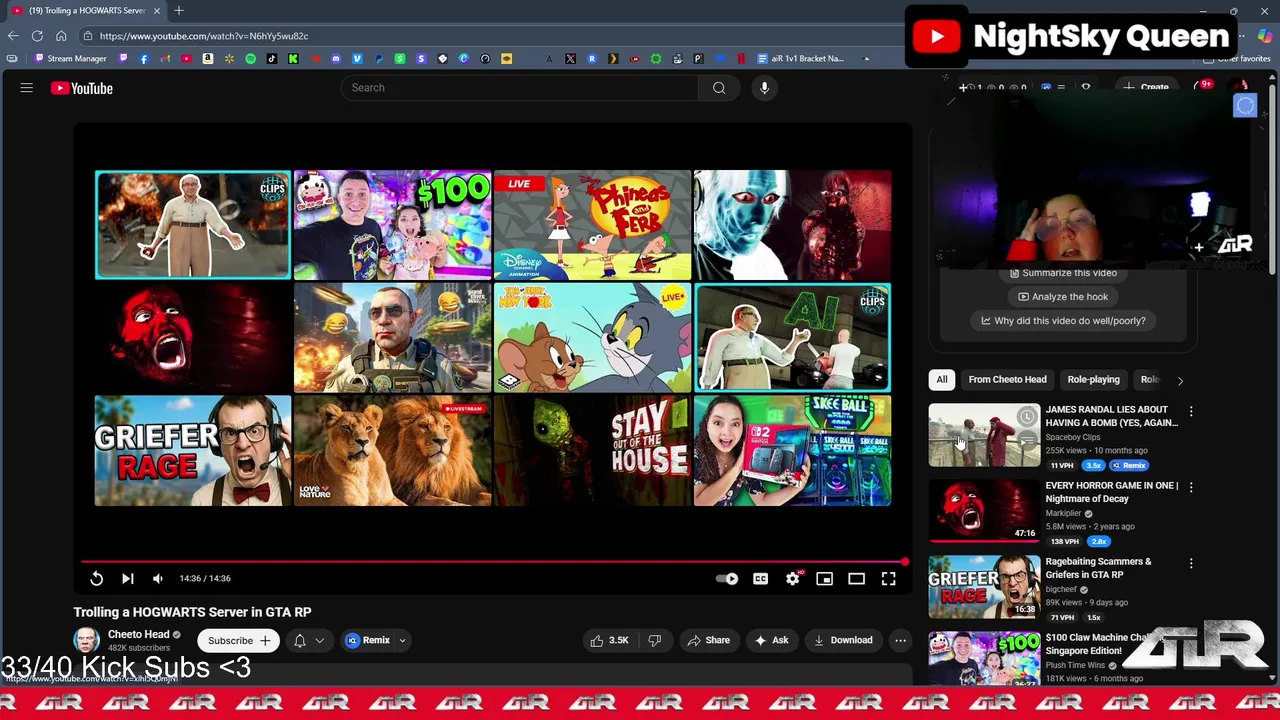Open Stream Manager bookmark
The width and height of the screenshot is (1280, 720).
[69, 58]
